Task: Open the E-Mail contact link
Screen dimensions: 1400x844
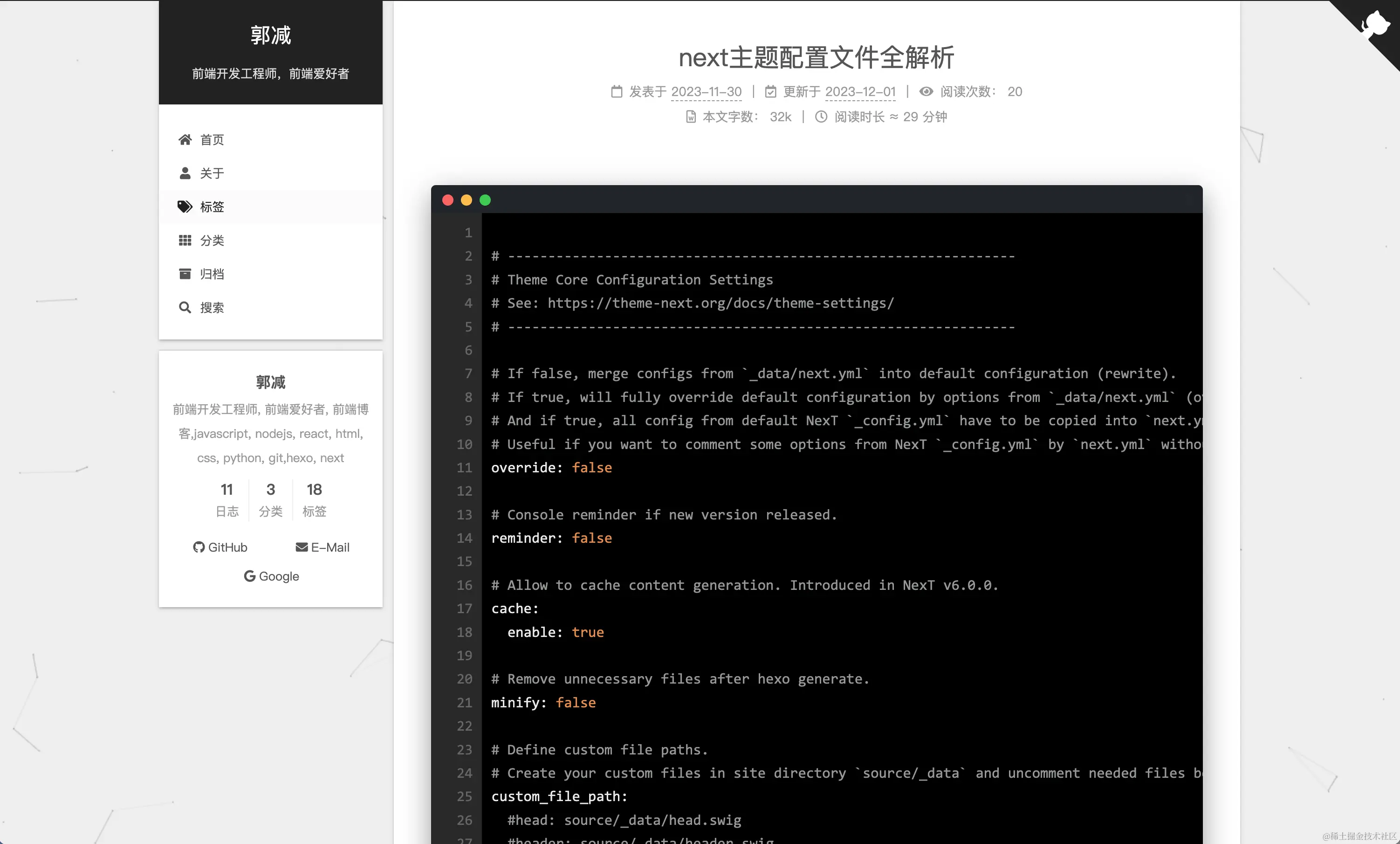Action: (x=322, y=547)
